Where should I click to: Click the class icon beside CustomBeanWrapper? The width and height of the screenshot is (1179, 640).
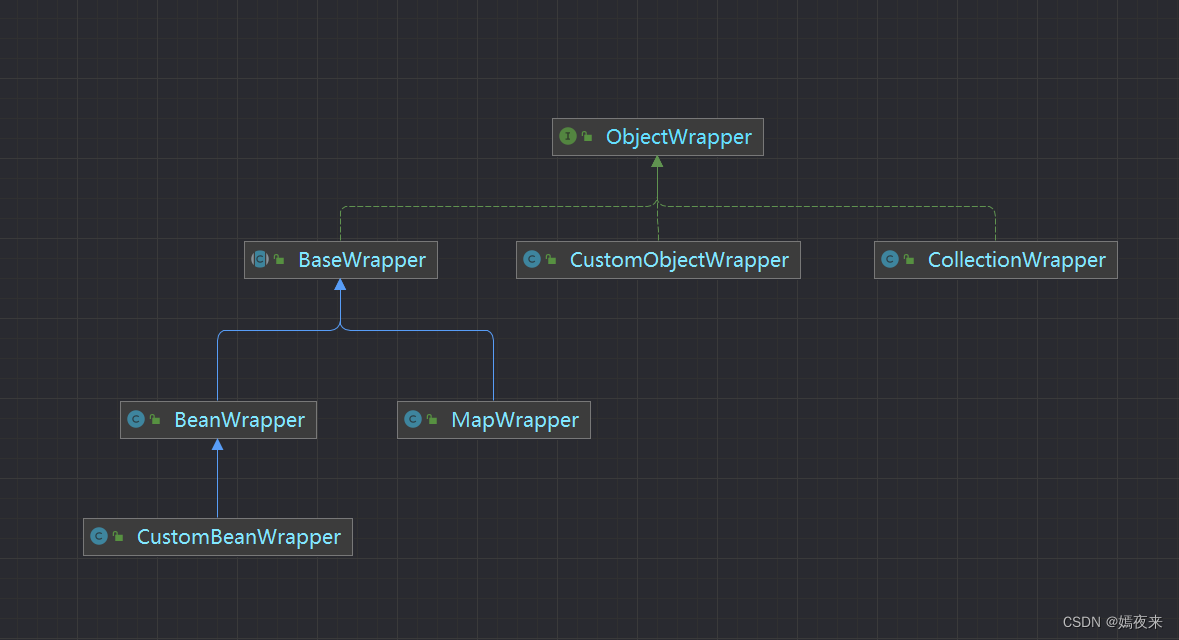point(99,536)
